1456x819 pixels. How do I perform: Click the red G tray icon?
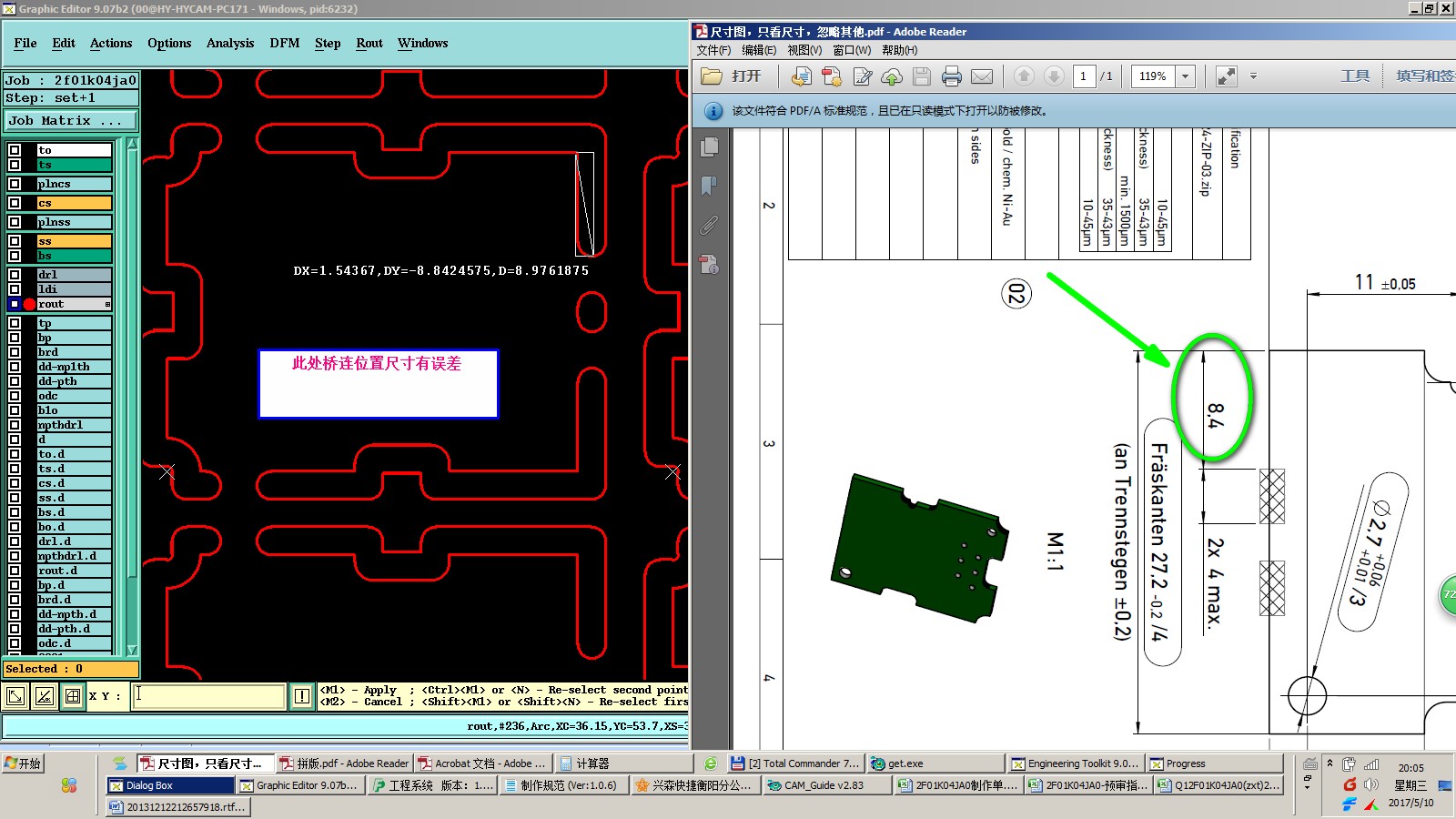click(x=1350, y=784)
